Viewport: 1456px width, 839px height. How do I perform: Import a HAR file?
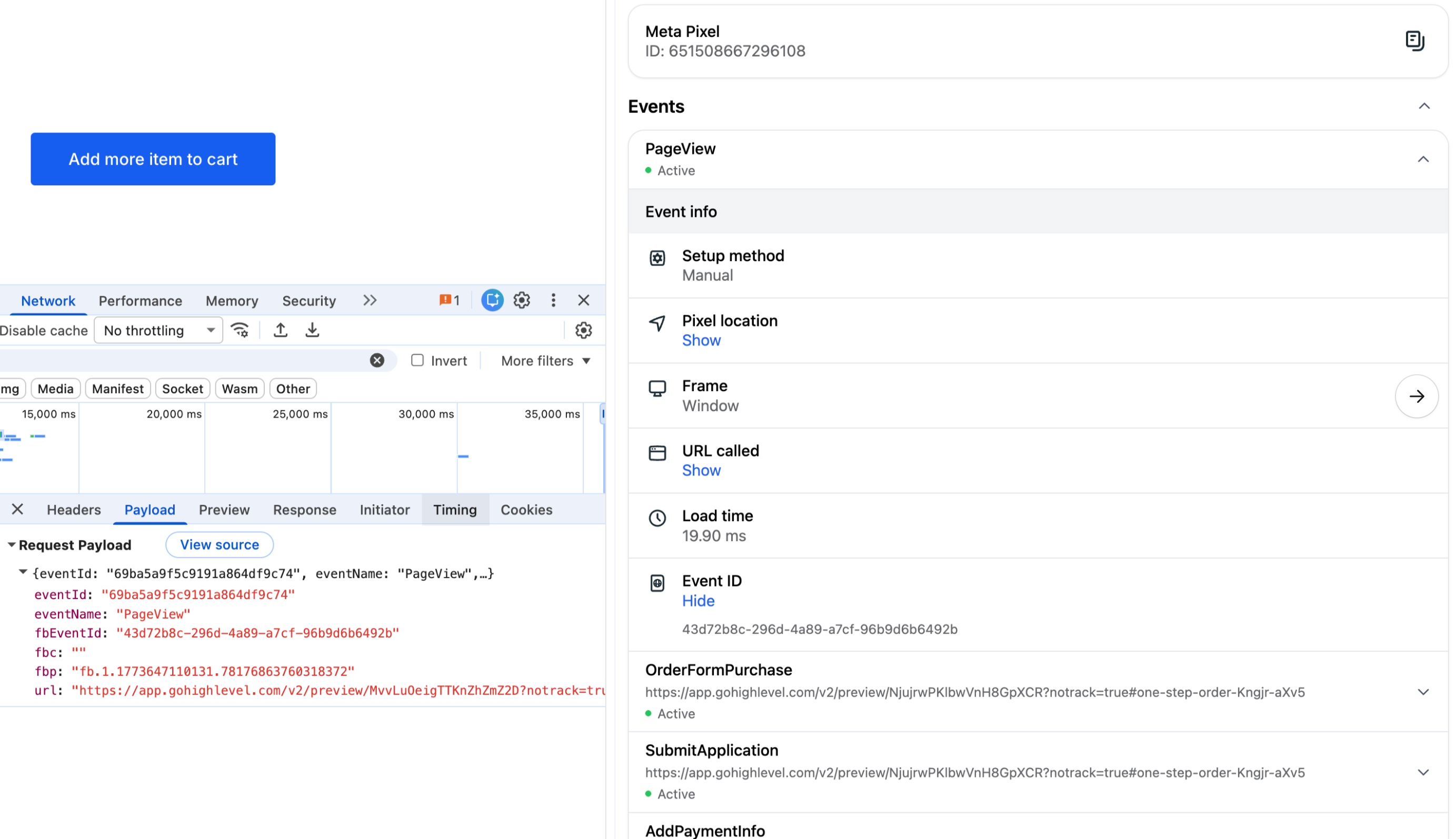pyautogui.click(x=281, y=329)
